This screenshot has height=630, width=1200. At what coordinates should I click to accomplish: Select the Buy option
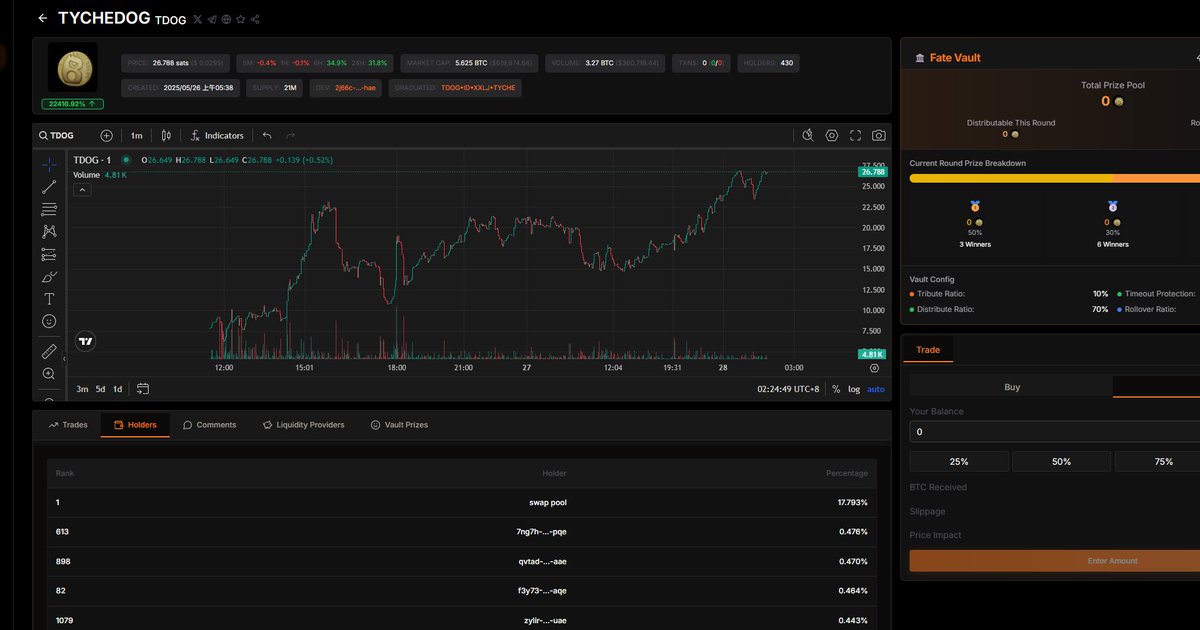pos(1012,387)
